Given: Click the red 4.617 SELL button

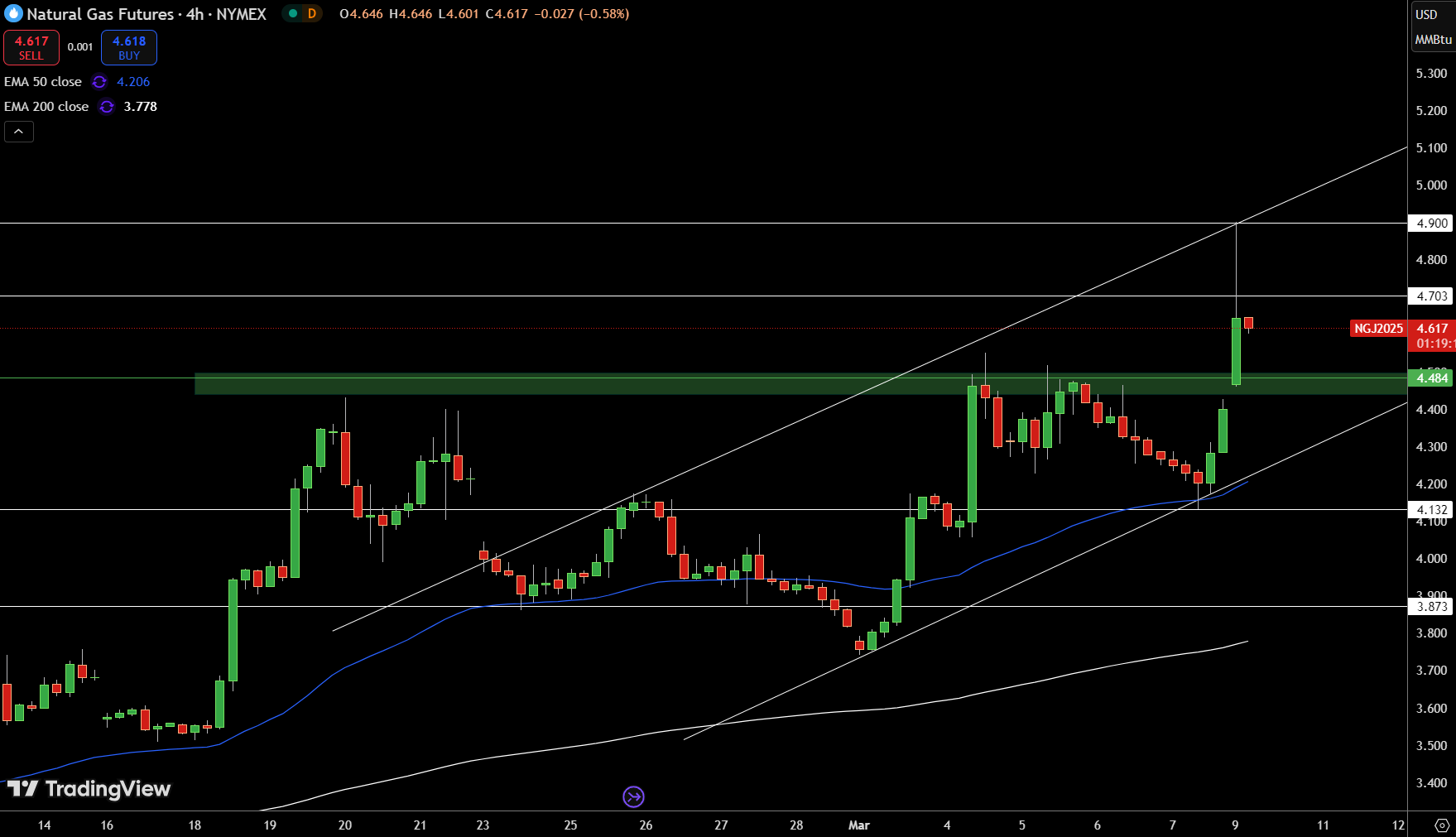Looking at the screenshot, I should point(31,48).
